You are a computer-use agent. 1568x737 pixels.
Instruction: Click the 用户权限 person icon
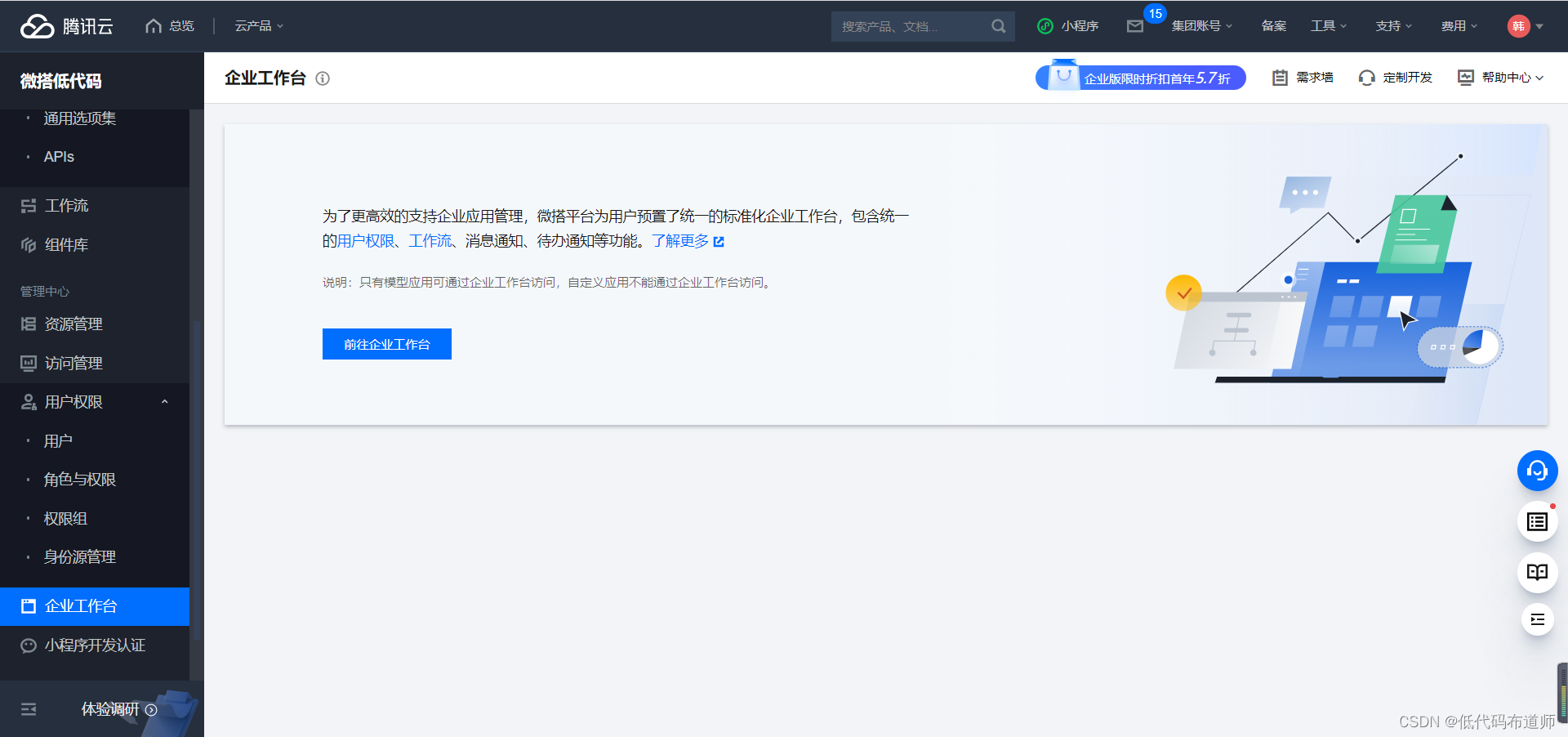click(29, 402)
